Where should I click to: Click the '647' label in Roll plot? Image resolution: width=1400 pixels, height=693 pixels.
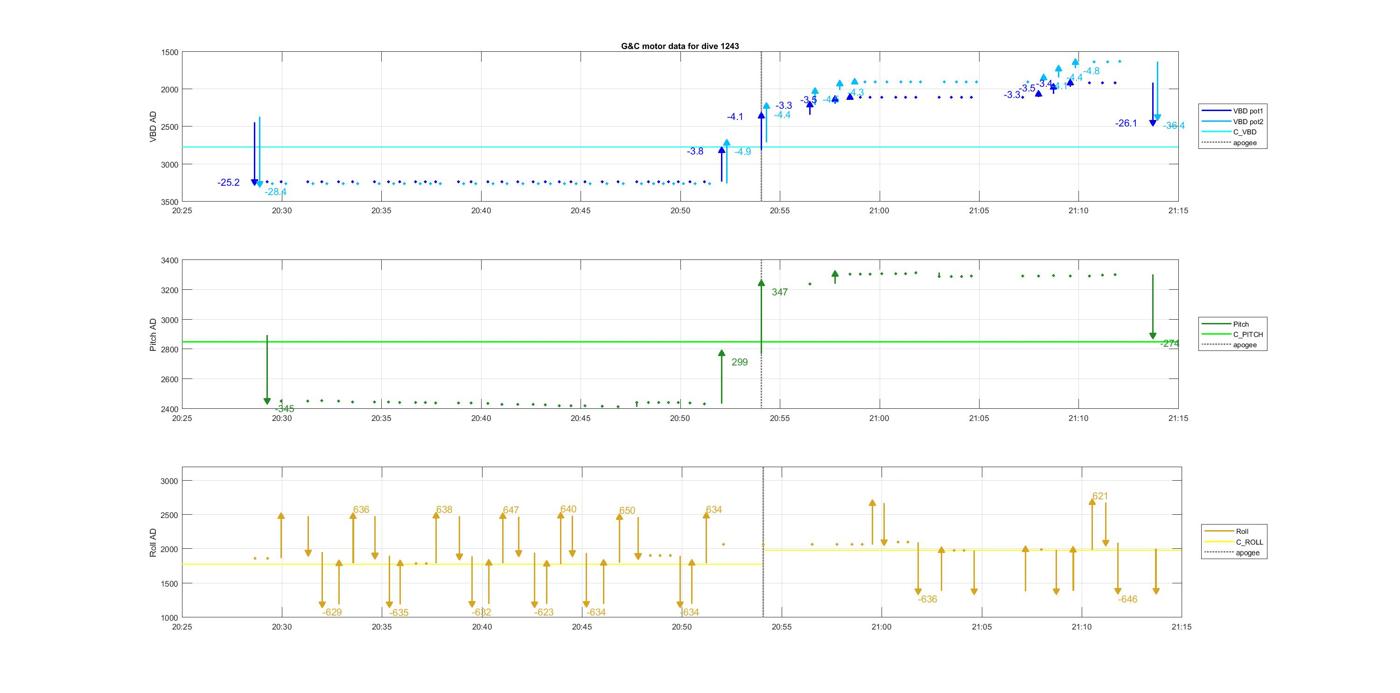(x=511, y=510)
